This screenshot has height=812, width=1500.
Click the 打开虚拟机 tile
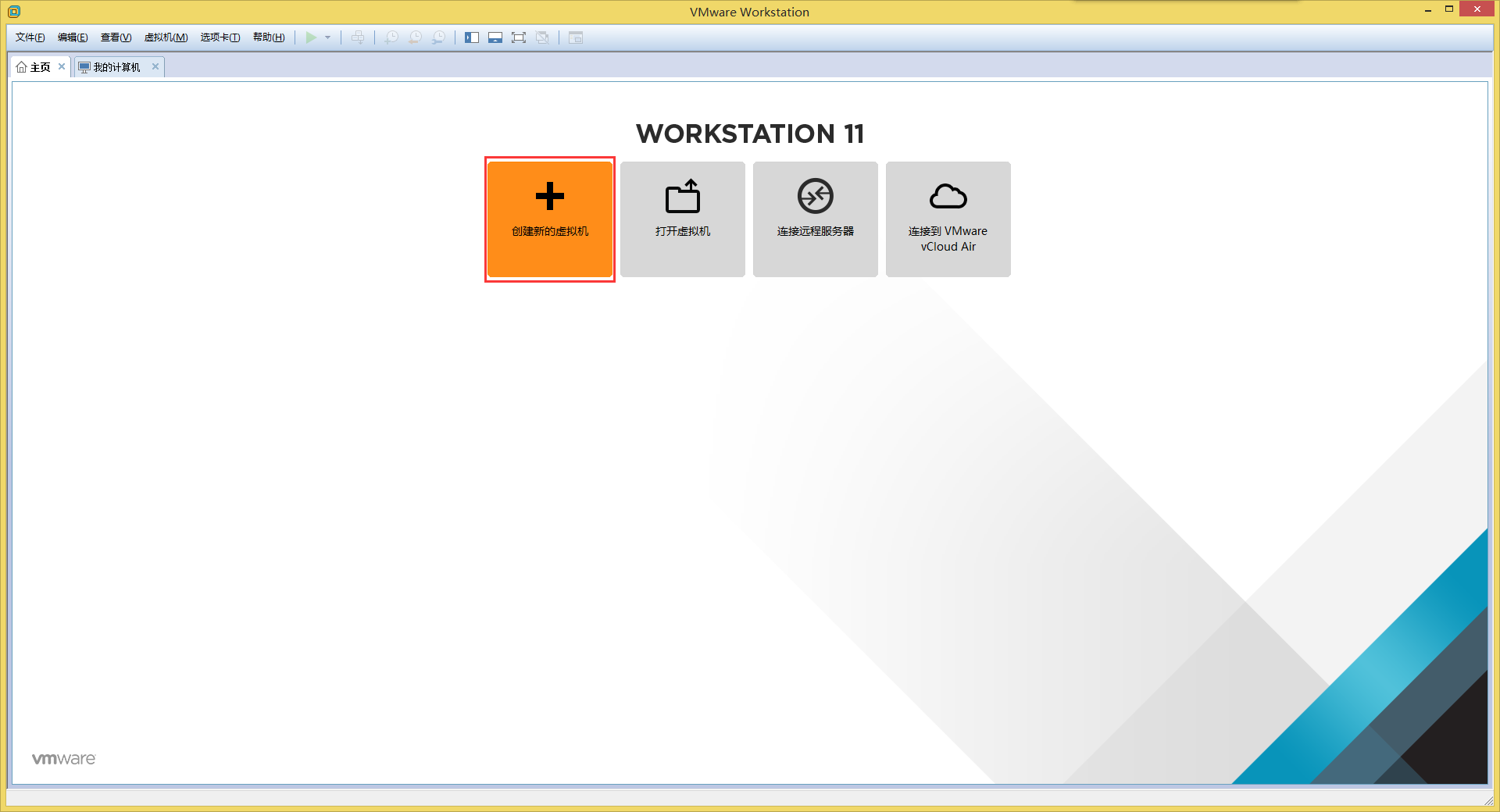click(x=683, y=219)
